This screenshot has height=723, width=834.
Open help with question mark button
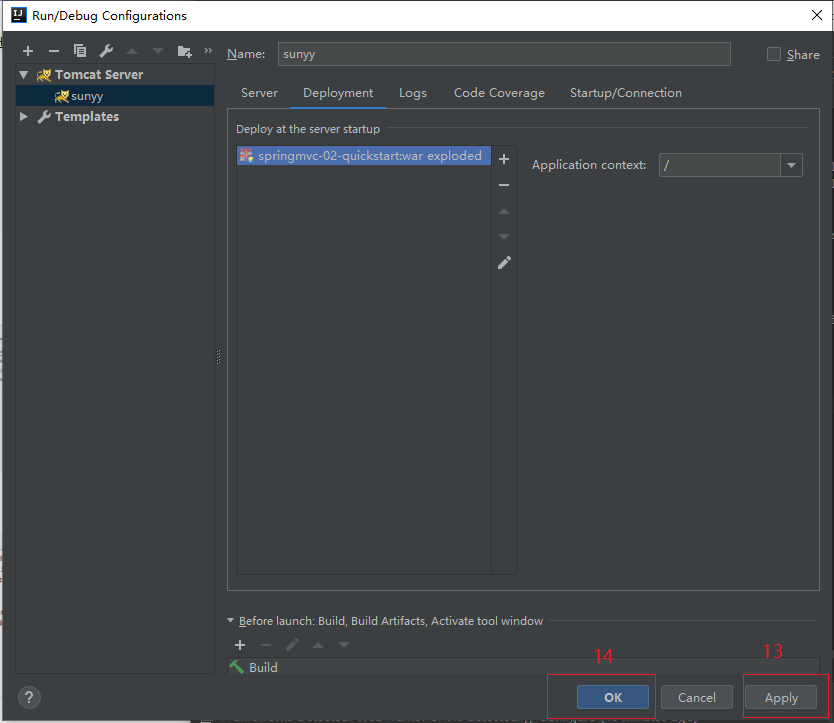30,698
